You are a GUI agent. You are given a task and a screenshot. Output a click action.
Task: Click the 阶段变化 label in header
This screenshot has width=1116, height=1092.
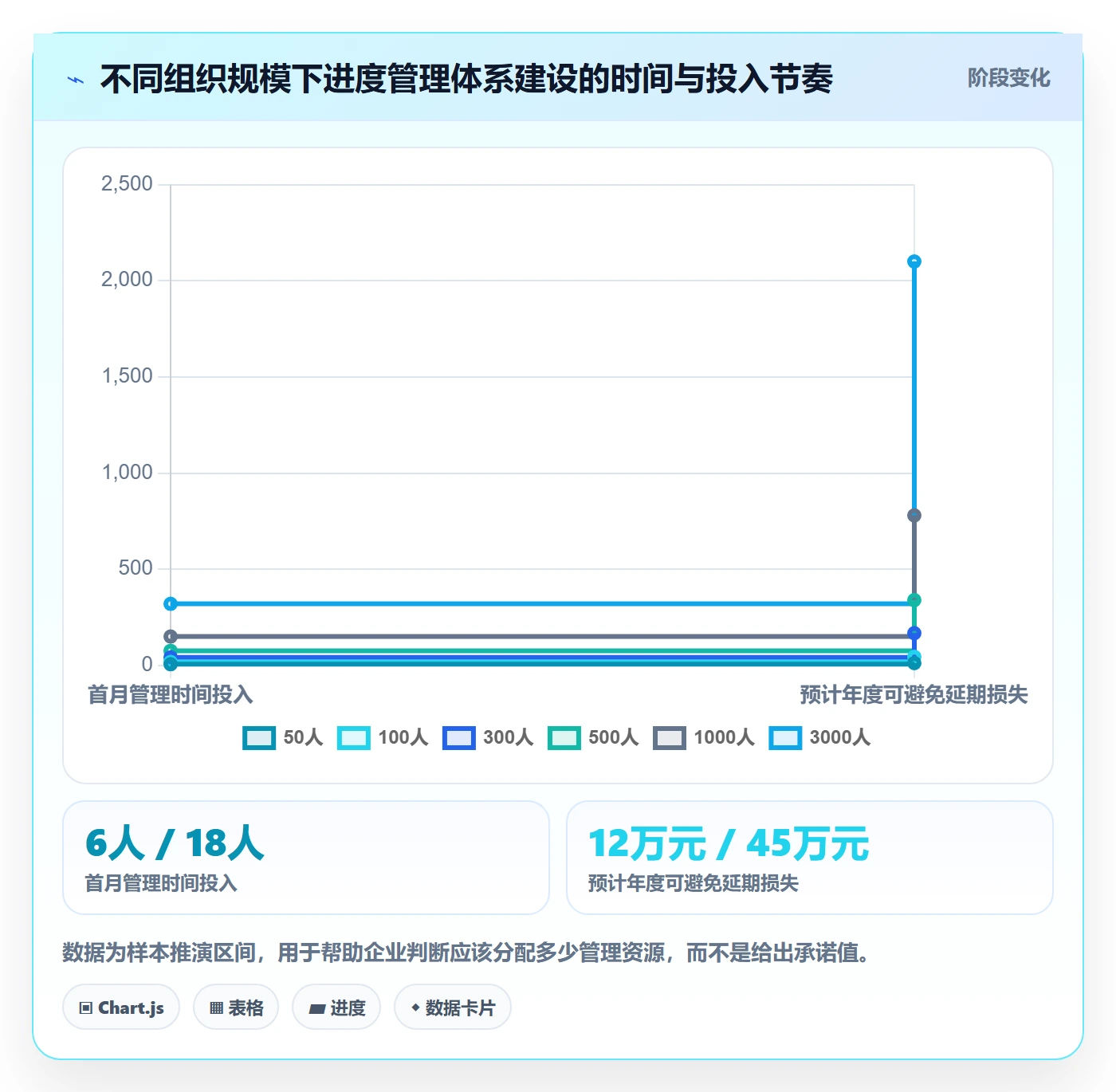1008,78
